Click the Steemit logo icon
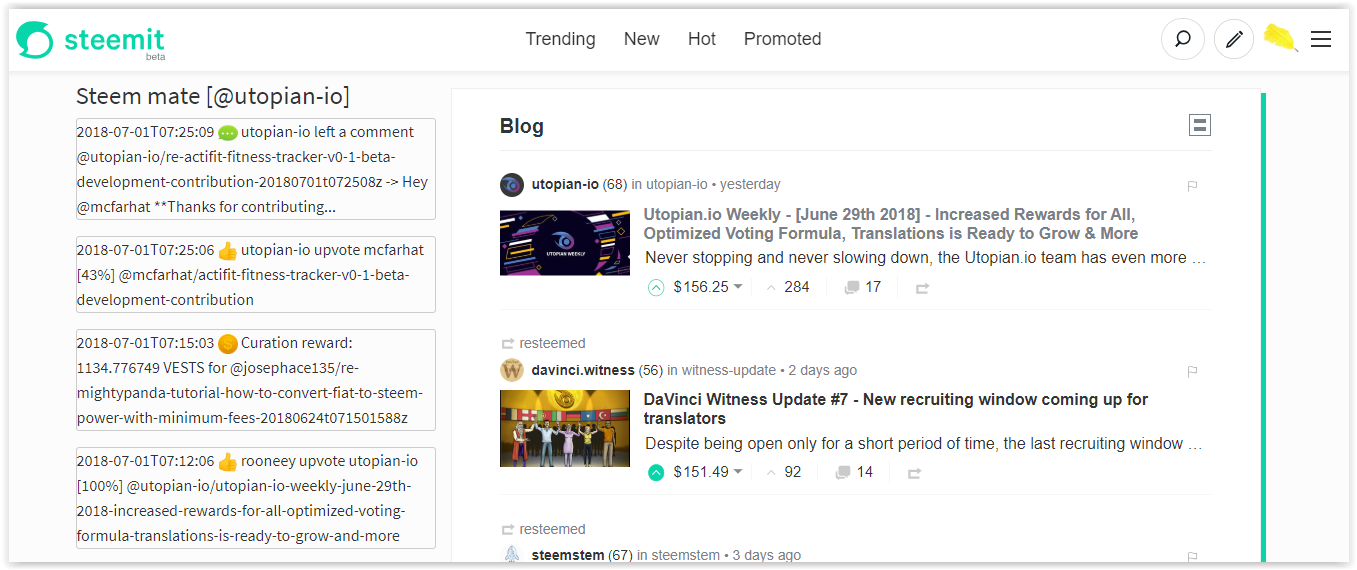 pyautogui.click(x=35, y=40)
